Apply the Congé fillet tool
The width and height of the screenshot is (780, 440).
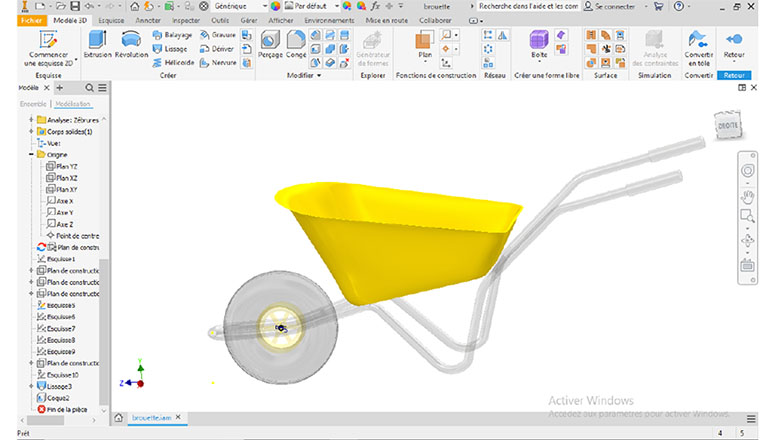(x=296, y=43)
